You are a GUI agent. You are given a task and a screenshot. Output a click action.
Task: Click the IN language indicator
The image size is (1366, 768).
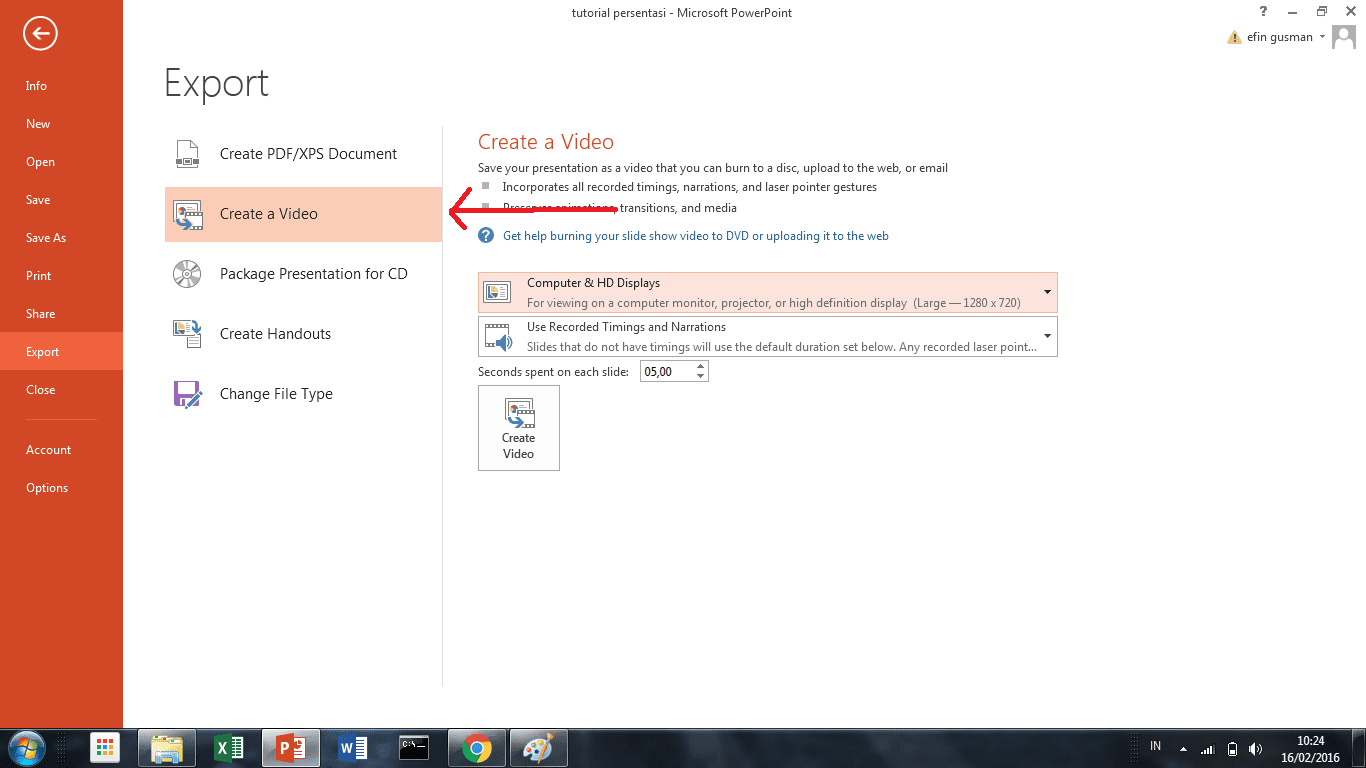(1156, 746)
